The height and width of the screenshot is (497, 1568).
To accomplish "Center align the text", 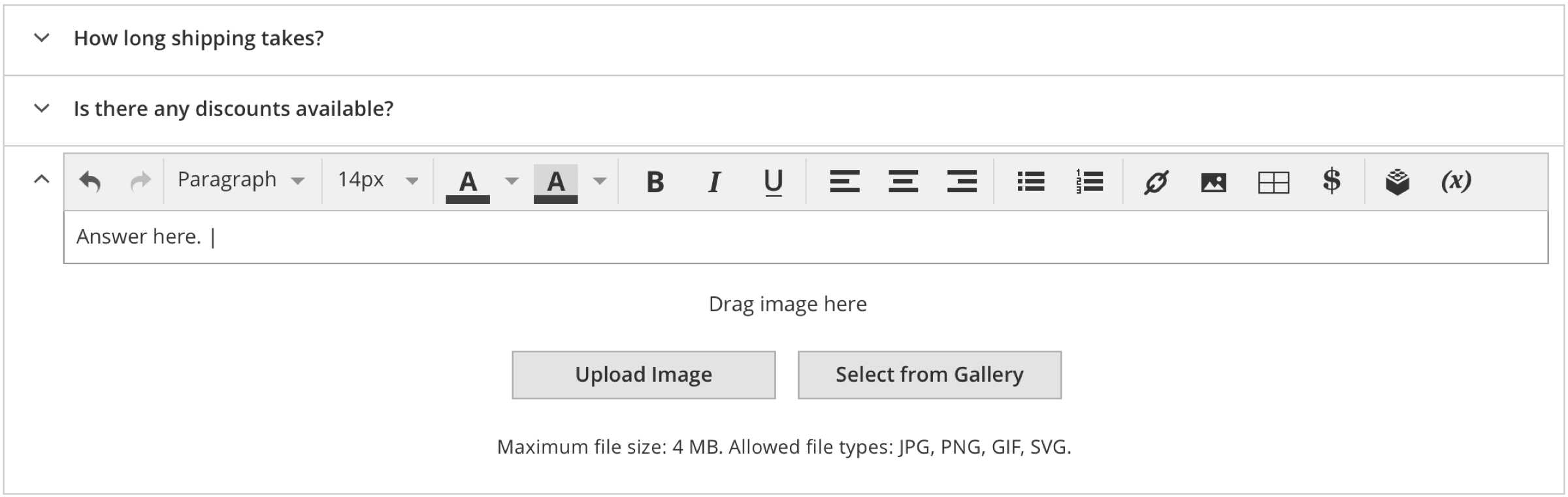I will pyautogui.click(x=903, y=181).
